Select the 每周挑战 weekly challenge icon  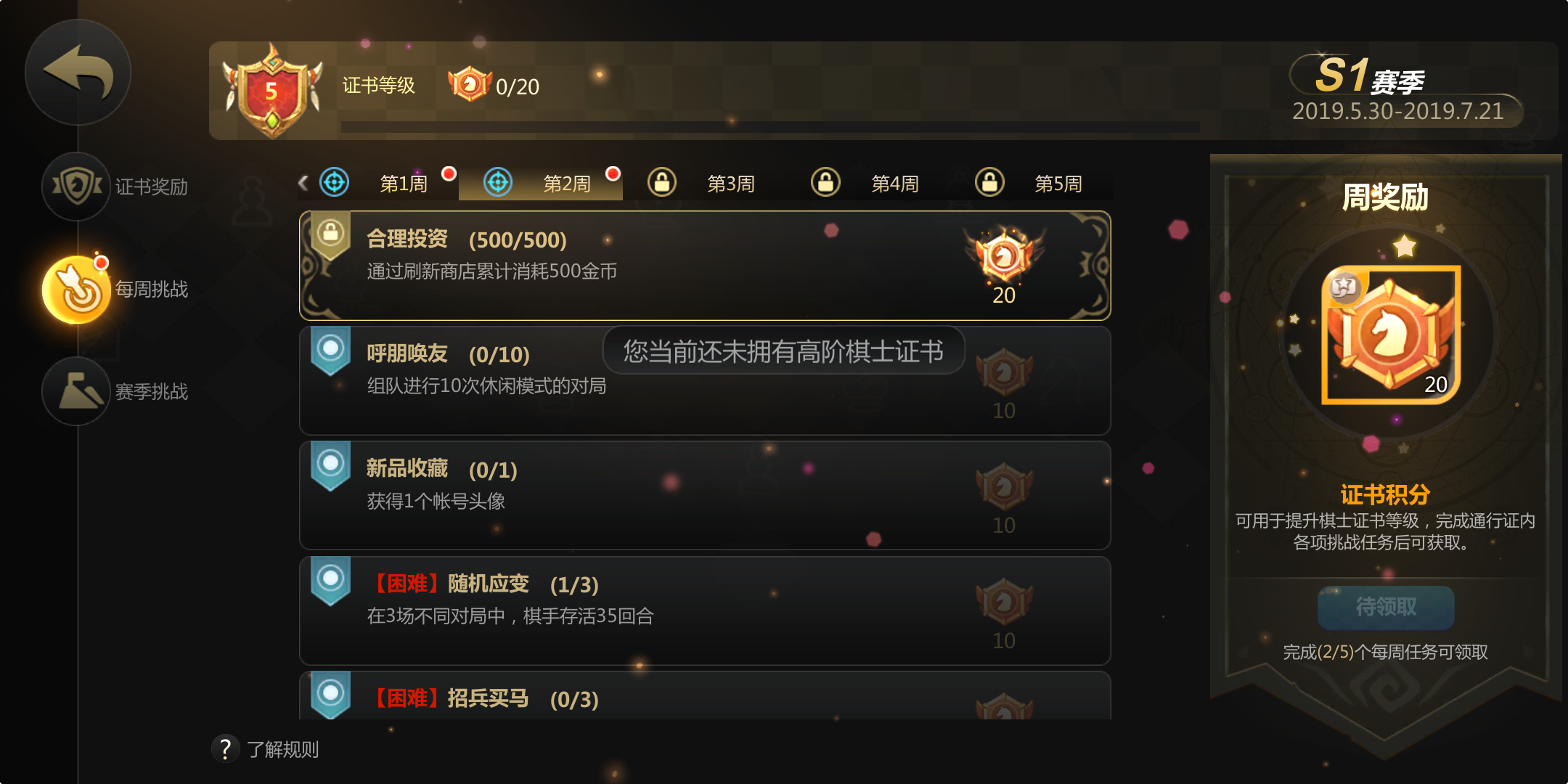76,289
